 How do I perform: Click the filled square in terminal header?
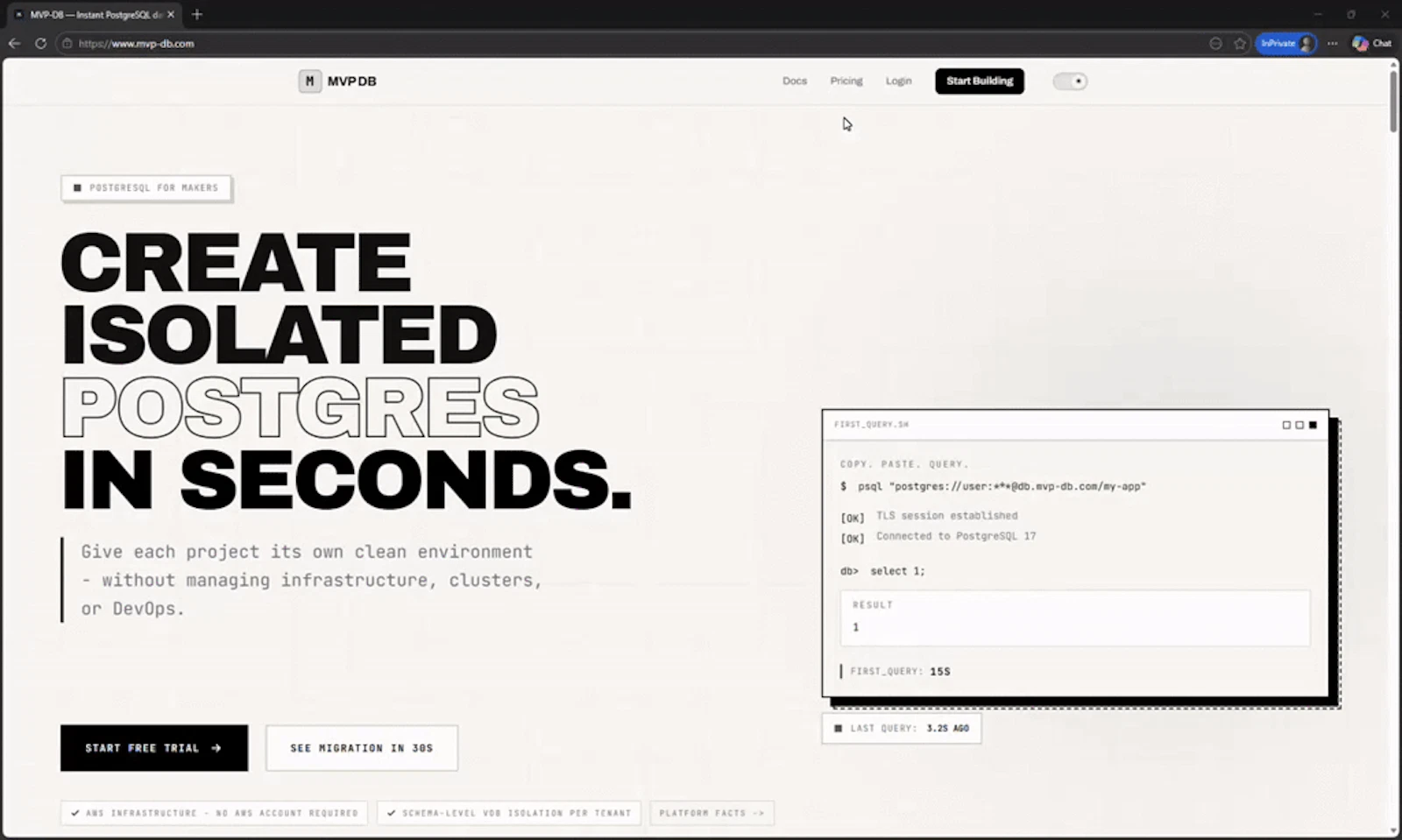click(1313, 425)
